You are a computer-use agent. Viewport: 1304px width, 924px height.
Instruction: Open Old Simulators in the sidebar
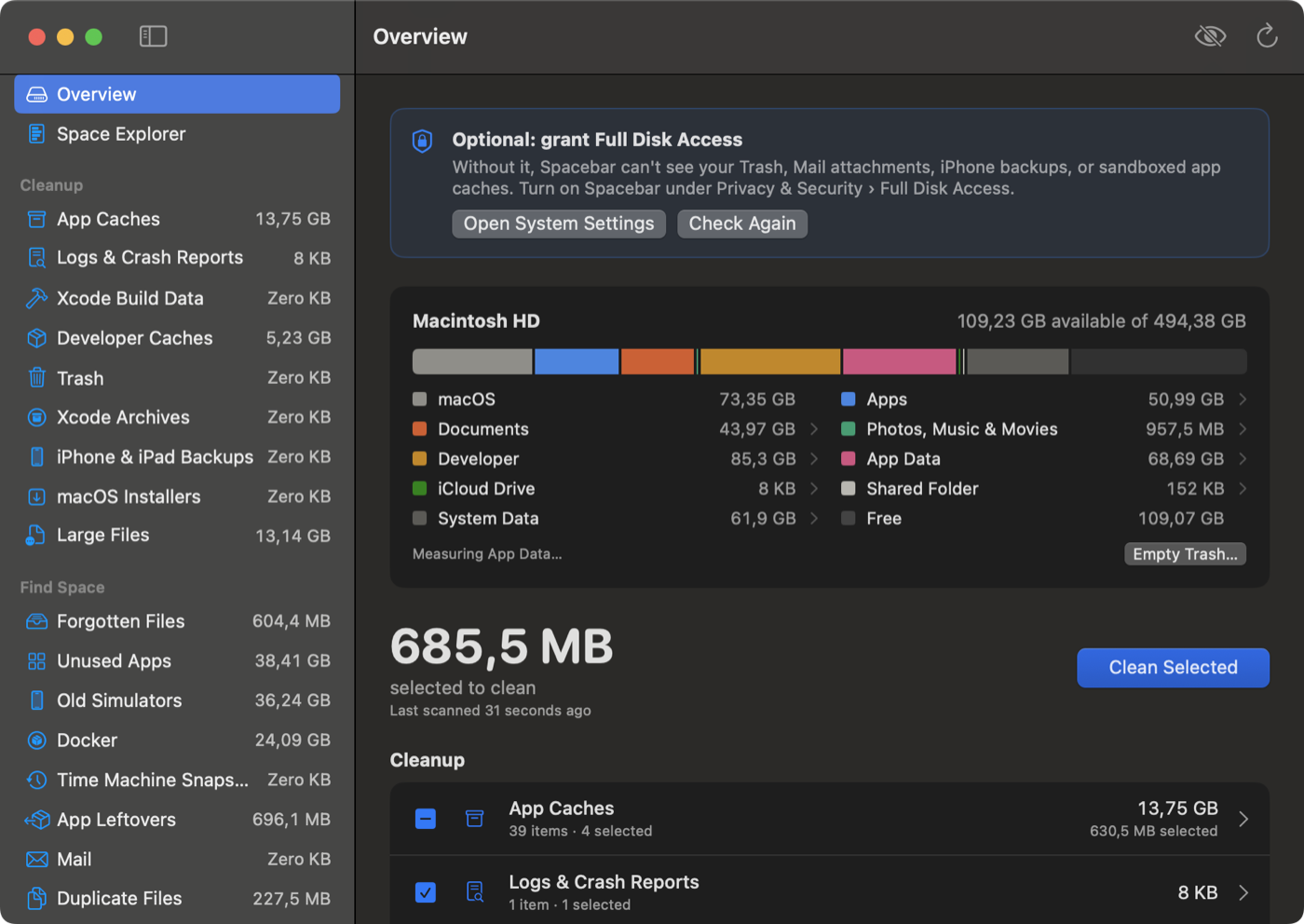click(177, 700)
